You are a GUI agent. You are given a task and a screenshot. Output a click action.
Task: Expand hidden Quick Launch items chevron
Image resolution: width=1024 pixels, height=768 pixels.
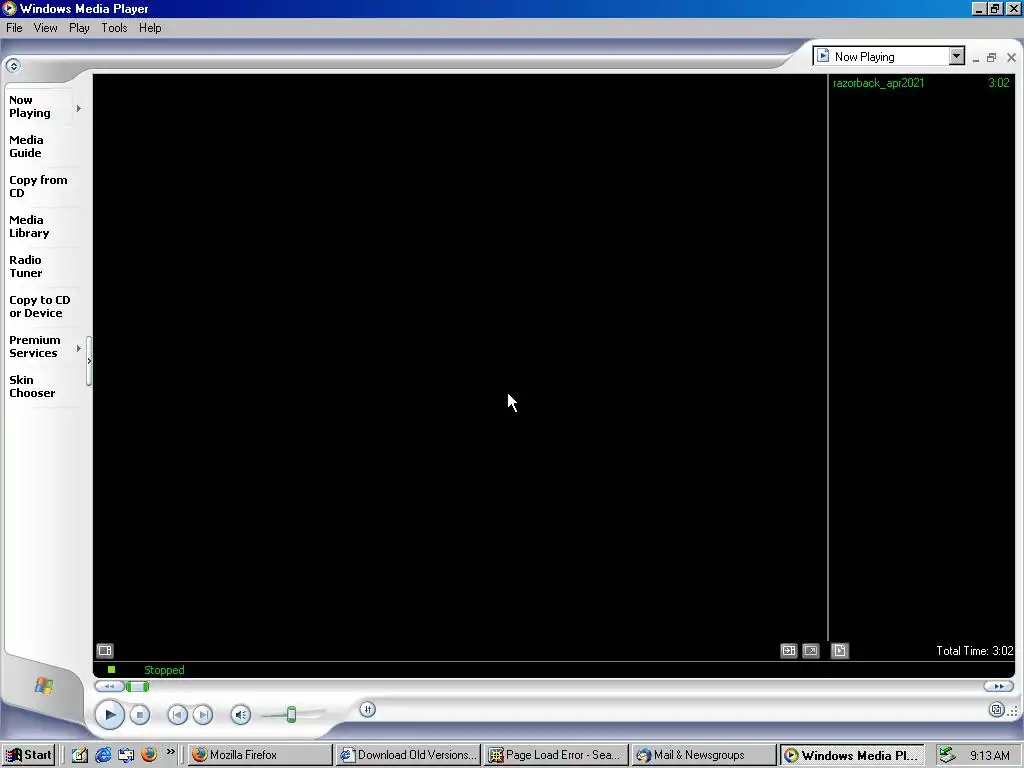[x=170, y=752]
